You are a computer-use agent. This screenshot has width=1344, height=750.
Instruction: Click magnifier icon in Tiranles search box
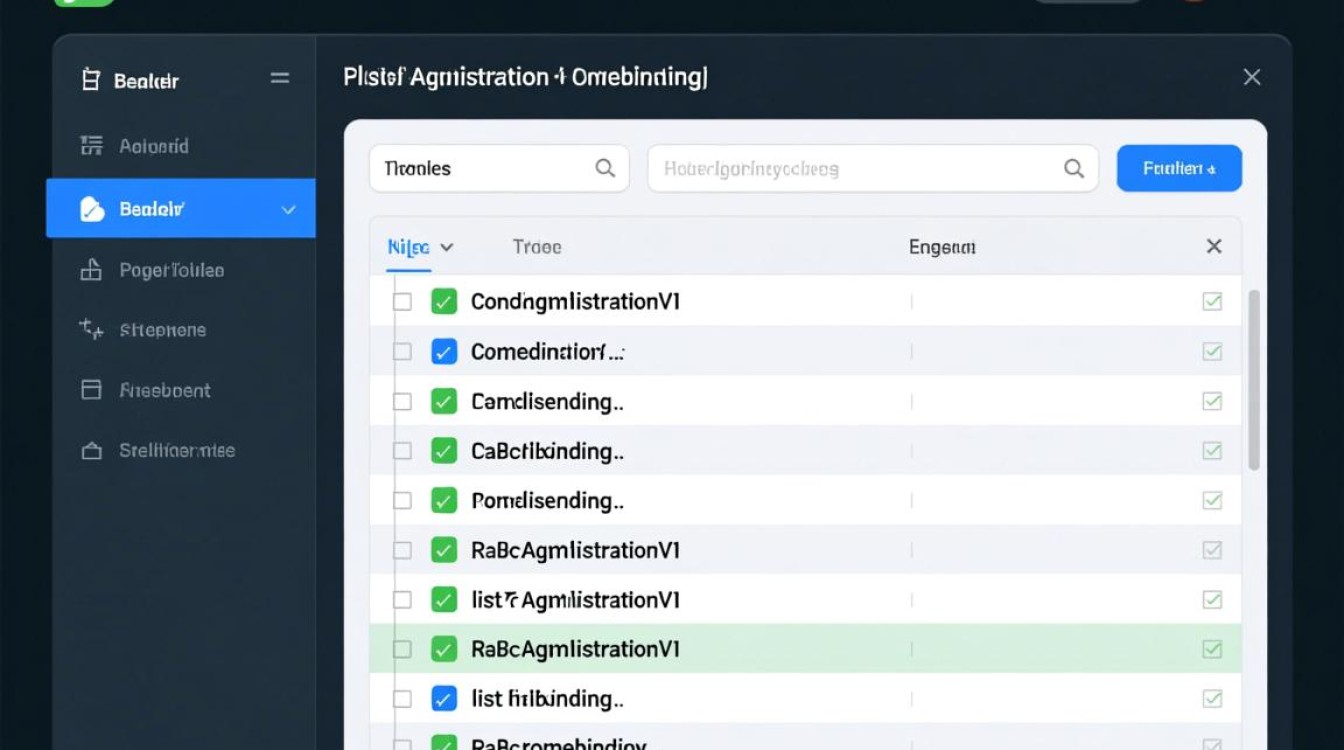tap(605, 168)
